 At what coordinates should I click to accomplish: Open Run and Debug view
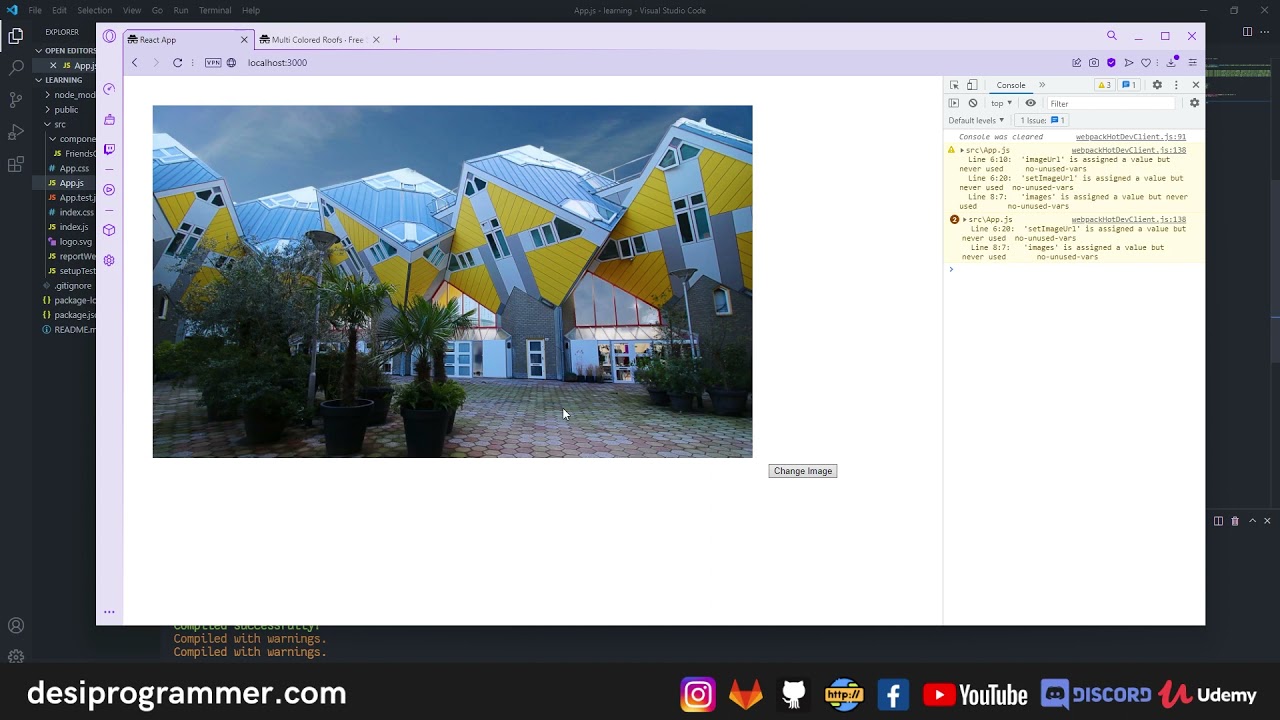point(15,132)
